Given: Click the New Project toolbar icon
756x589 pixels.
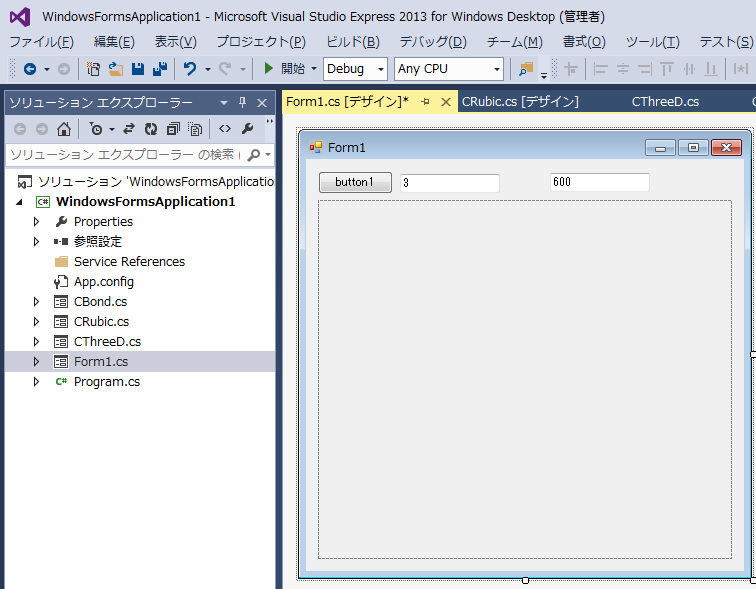Looking at the screenshot, I should pyautogui.click(x=93, y=69).
